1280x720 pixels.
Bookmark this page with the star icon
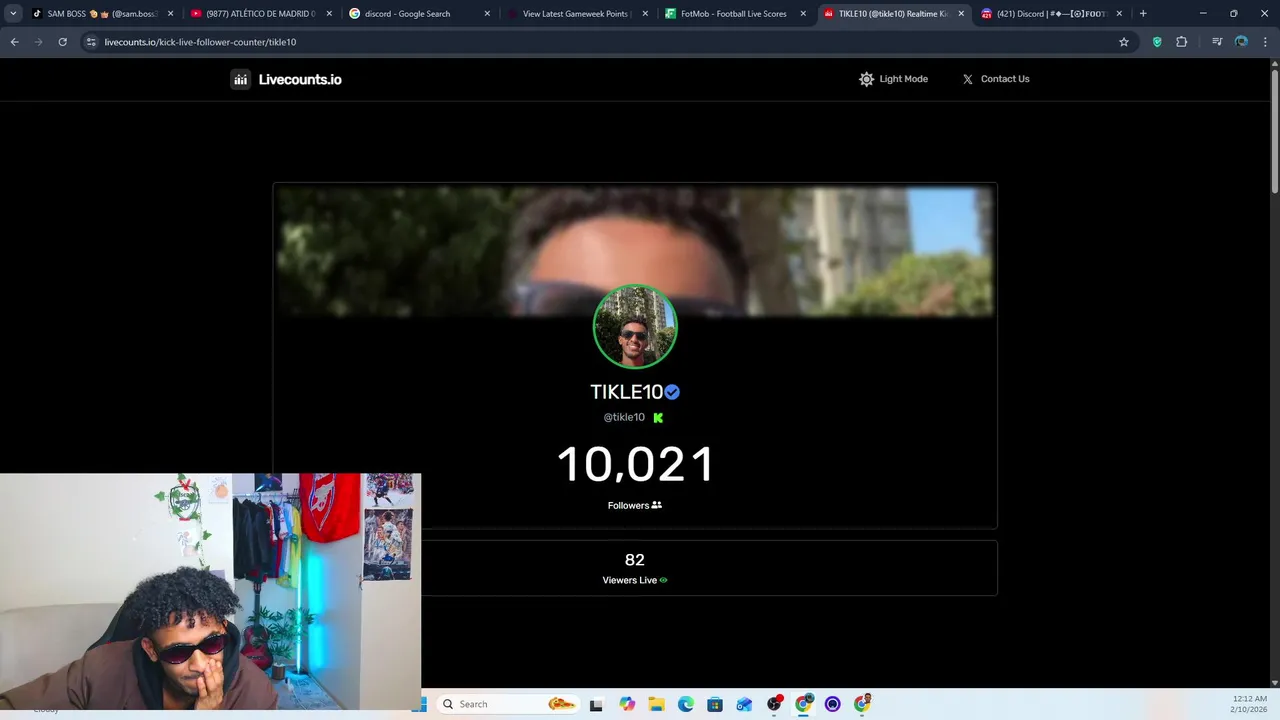[1124, 42]
